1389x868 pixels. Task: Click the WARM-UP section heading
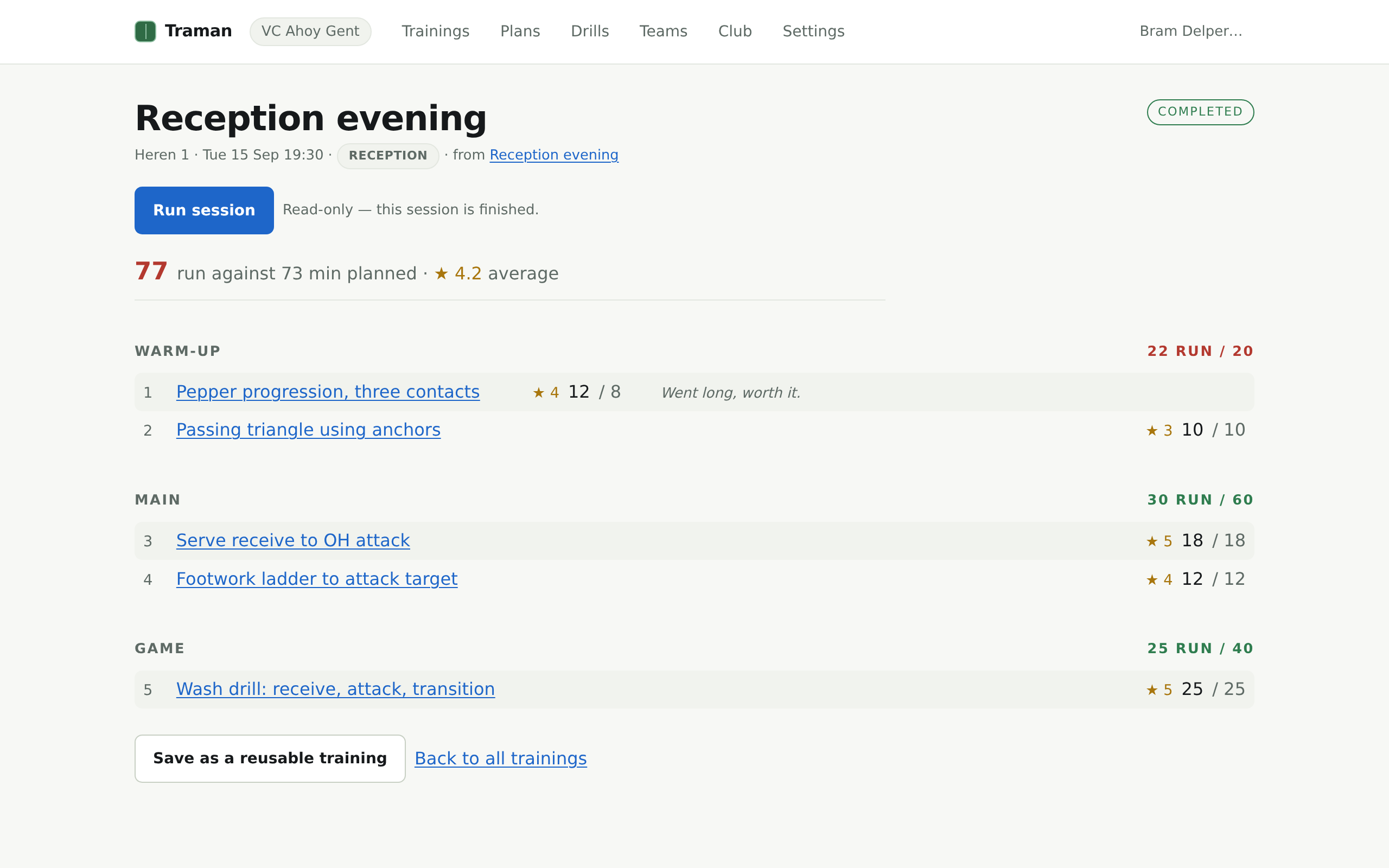(177, 352)
